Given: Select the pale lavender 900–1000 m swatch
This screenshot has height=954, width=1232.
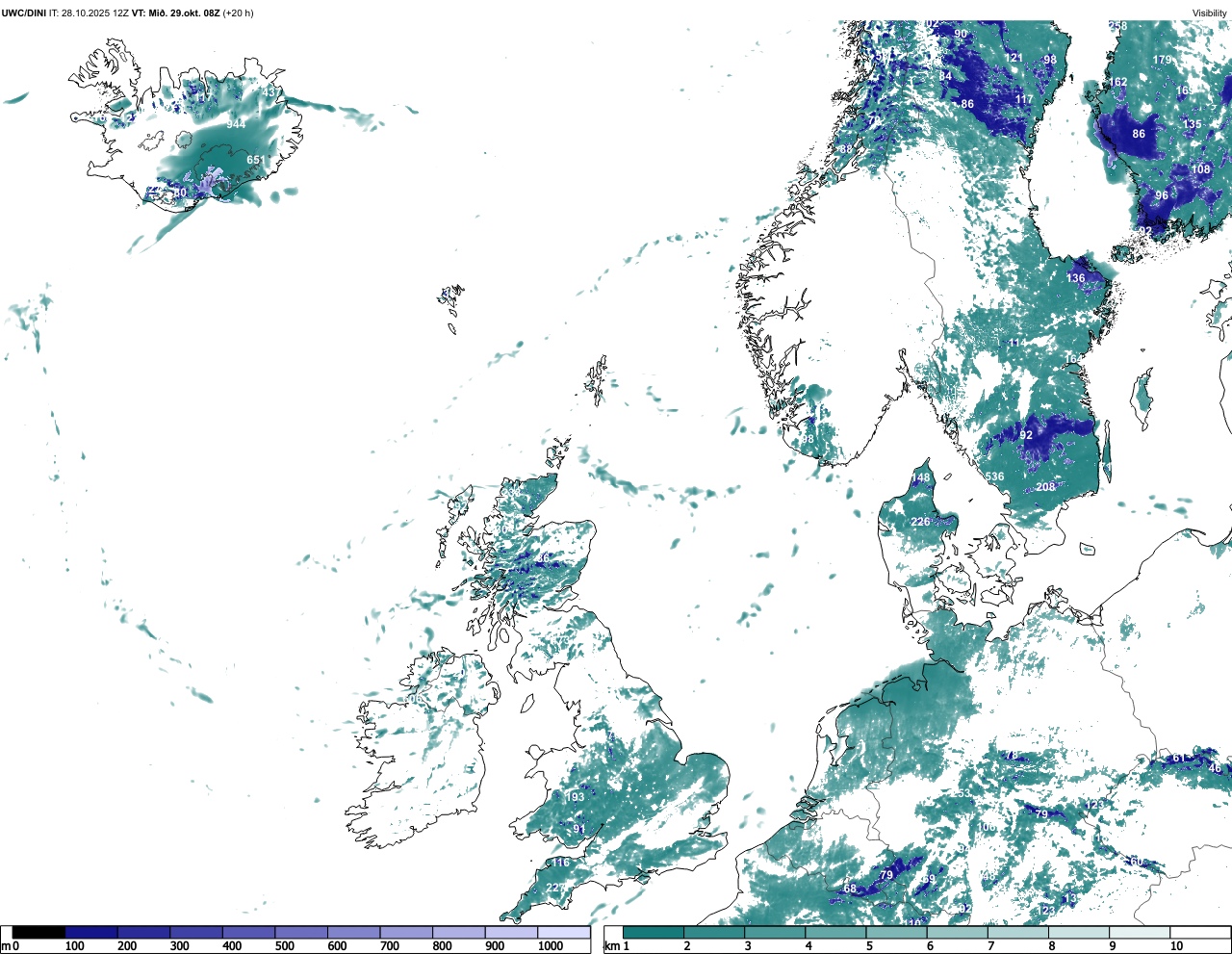Looking at the screenshot, I should point(511,932).
